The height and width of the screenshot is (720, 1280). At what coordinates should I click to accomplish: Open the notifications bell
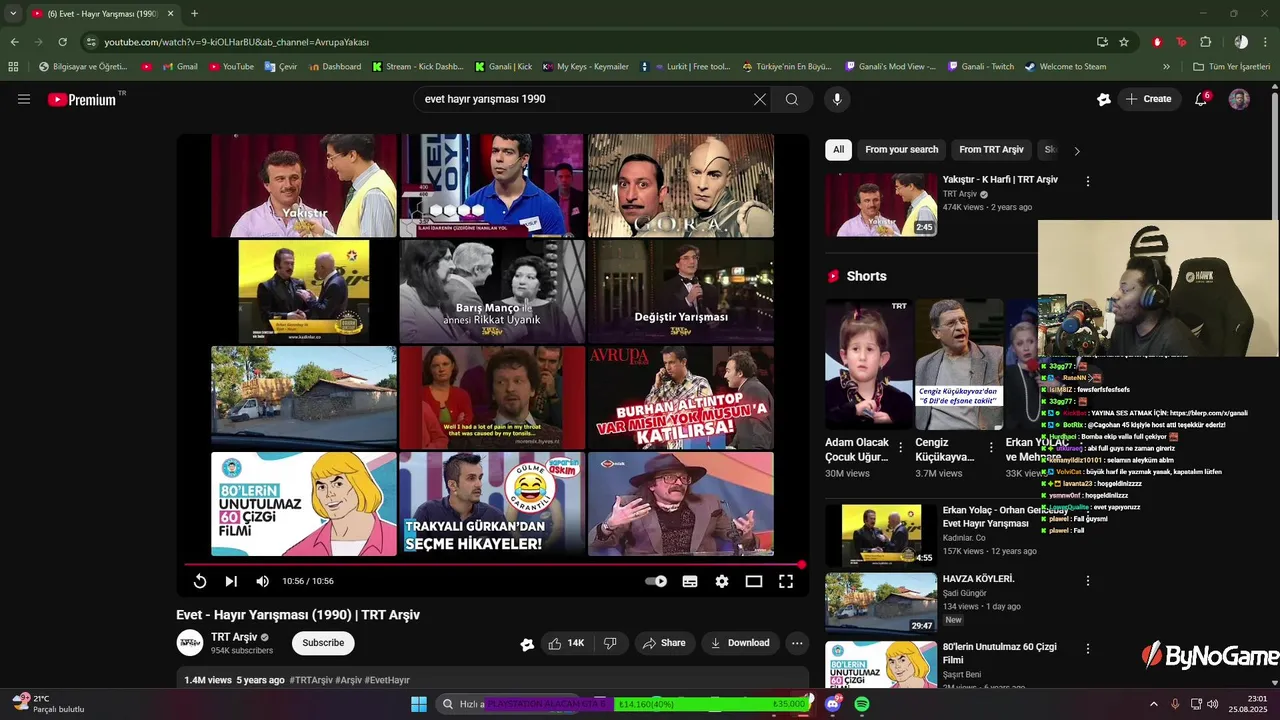(x=1202, y=99)
